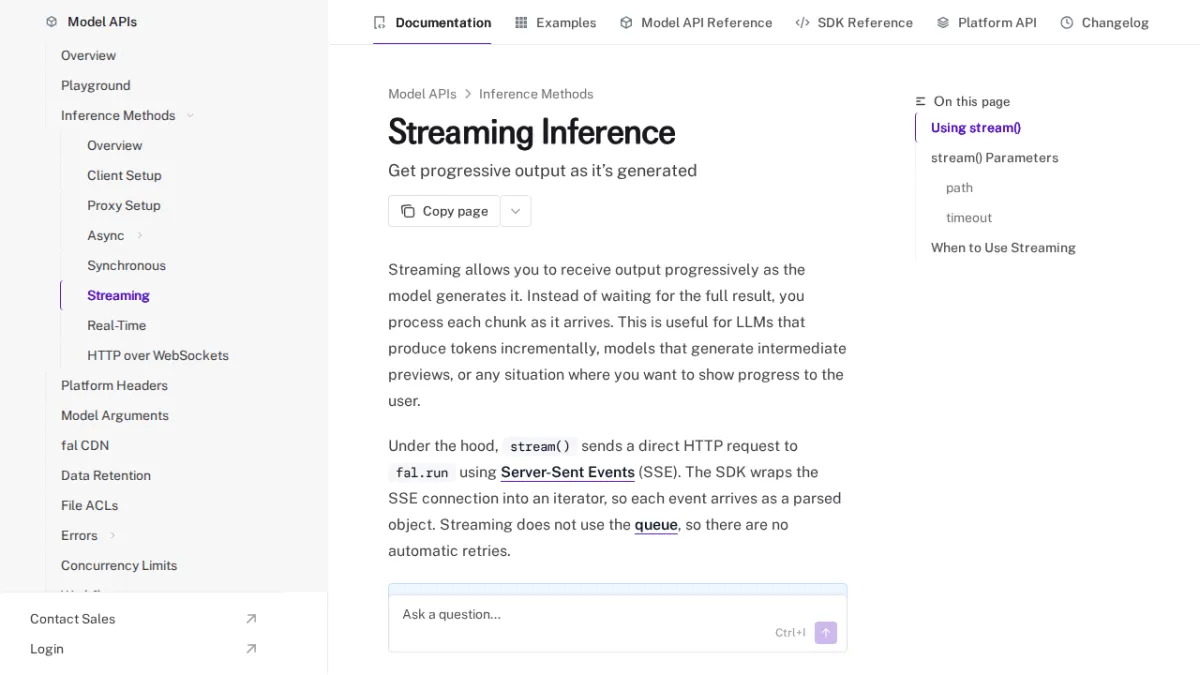Expand the Errors submenu chevron
This screenshot has height=675, width=1200.
tap(113, 535)
